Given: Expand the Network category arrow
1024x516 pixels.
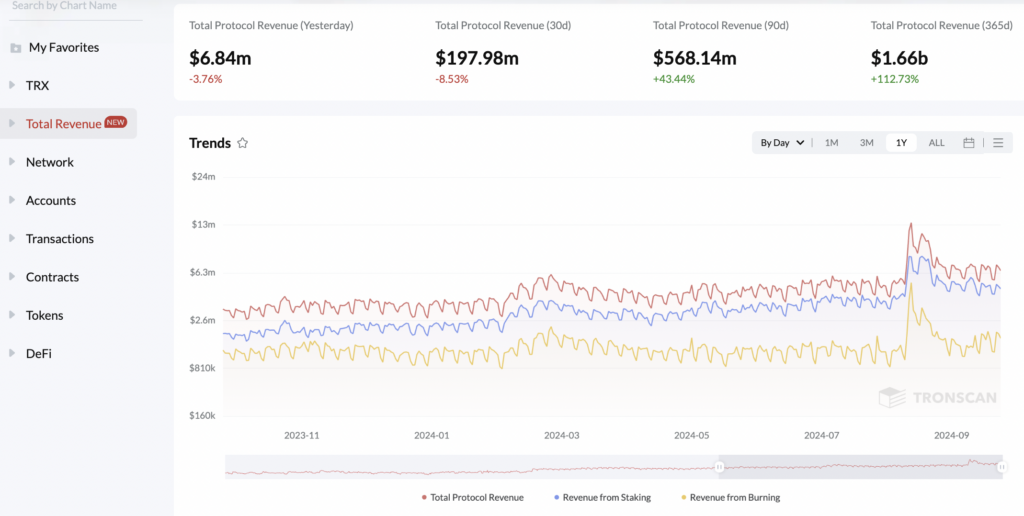Looking at the screenshot, I should [12, 161].
